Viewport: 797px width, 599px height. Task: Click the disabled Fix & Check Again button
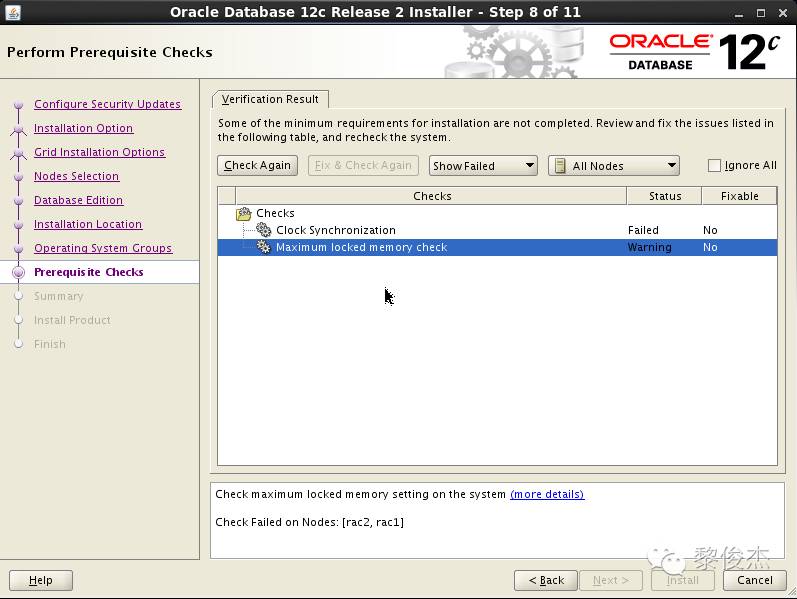363,165
